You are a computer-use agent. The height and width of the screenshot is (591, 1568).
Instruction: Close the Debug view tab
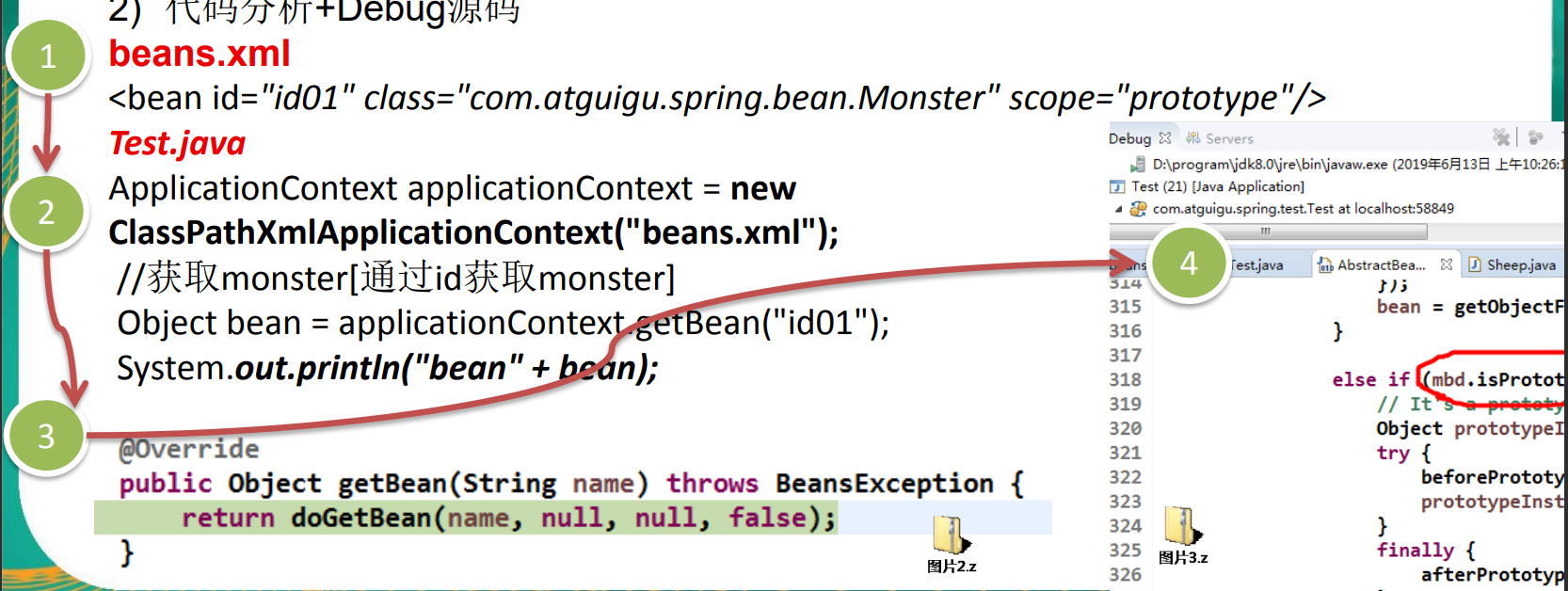[x=1165, y=137]
